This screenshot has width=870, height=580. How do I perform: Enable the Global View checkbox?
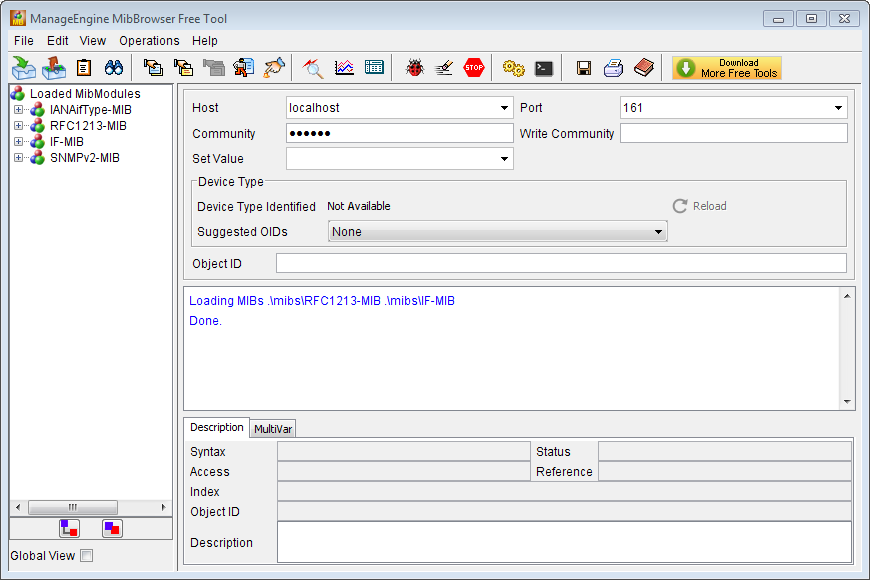87,555
